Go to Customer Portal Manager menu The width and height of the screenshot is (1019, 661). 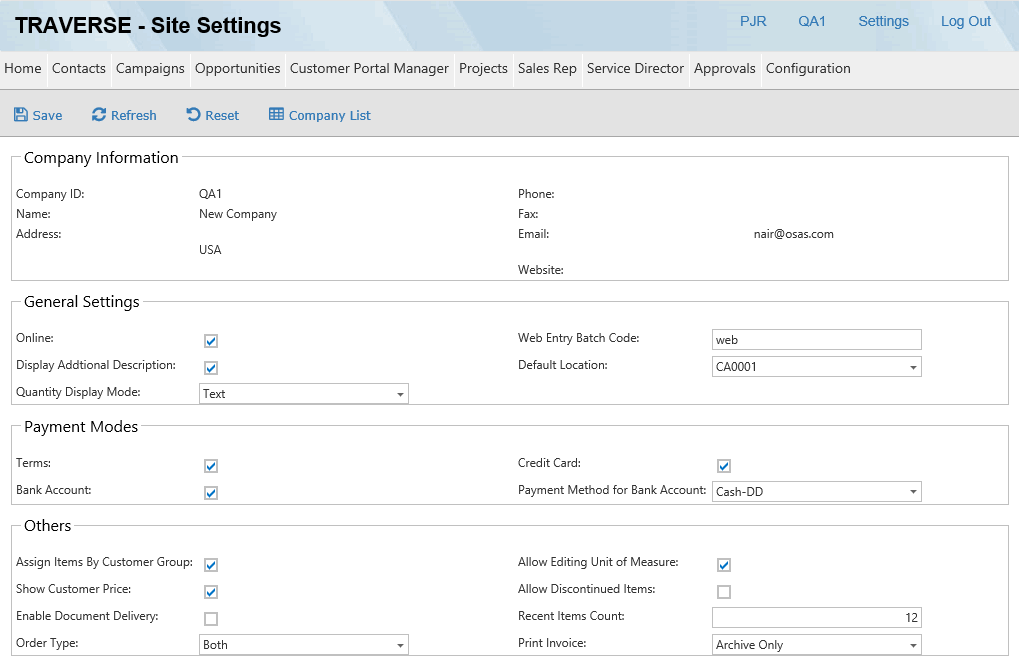(369, 69)
